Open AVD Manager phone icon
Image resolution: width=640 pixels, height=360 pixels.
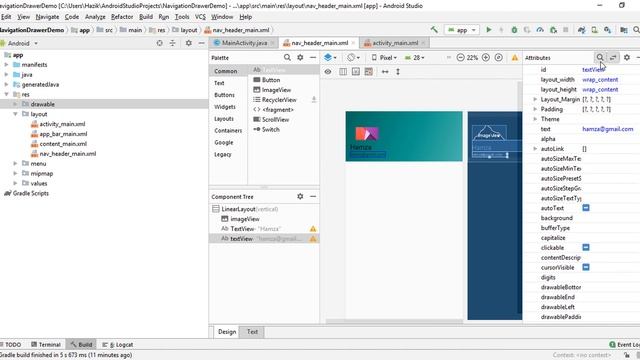594,30
